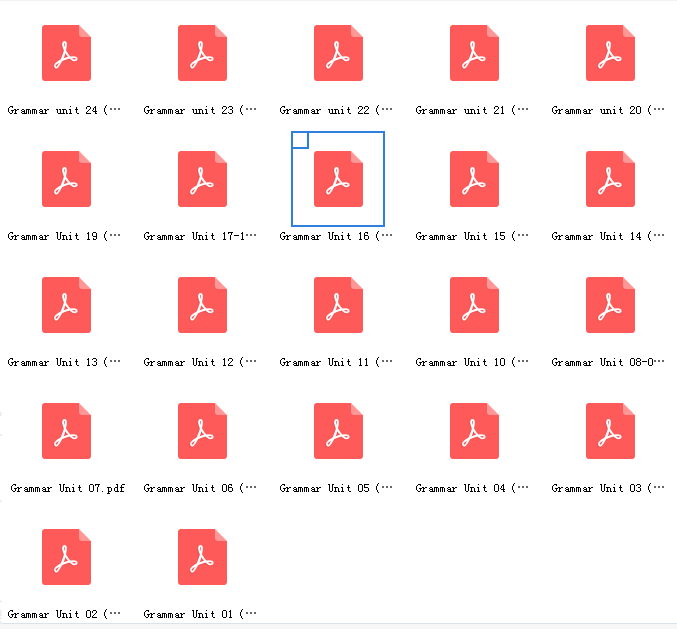Click the 'Grammar Unit 14' file name
Screen dimensions: 677x629
click(608, 237)
